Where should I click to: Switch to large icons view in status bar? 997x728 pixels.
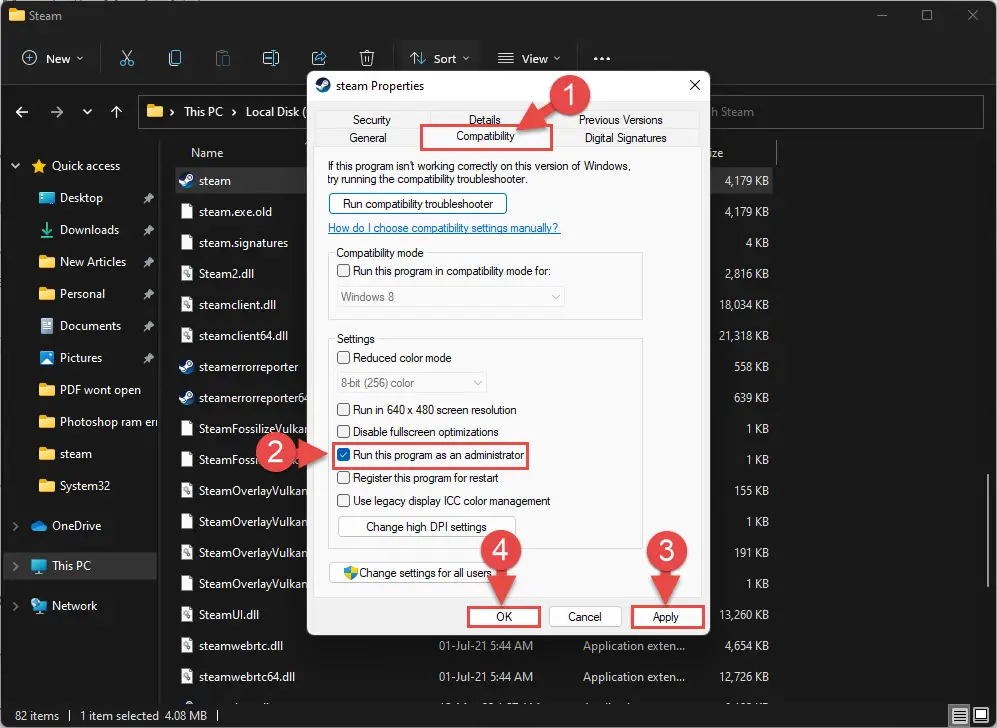coord(981,715)
